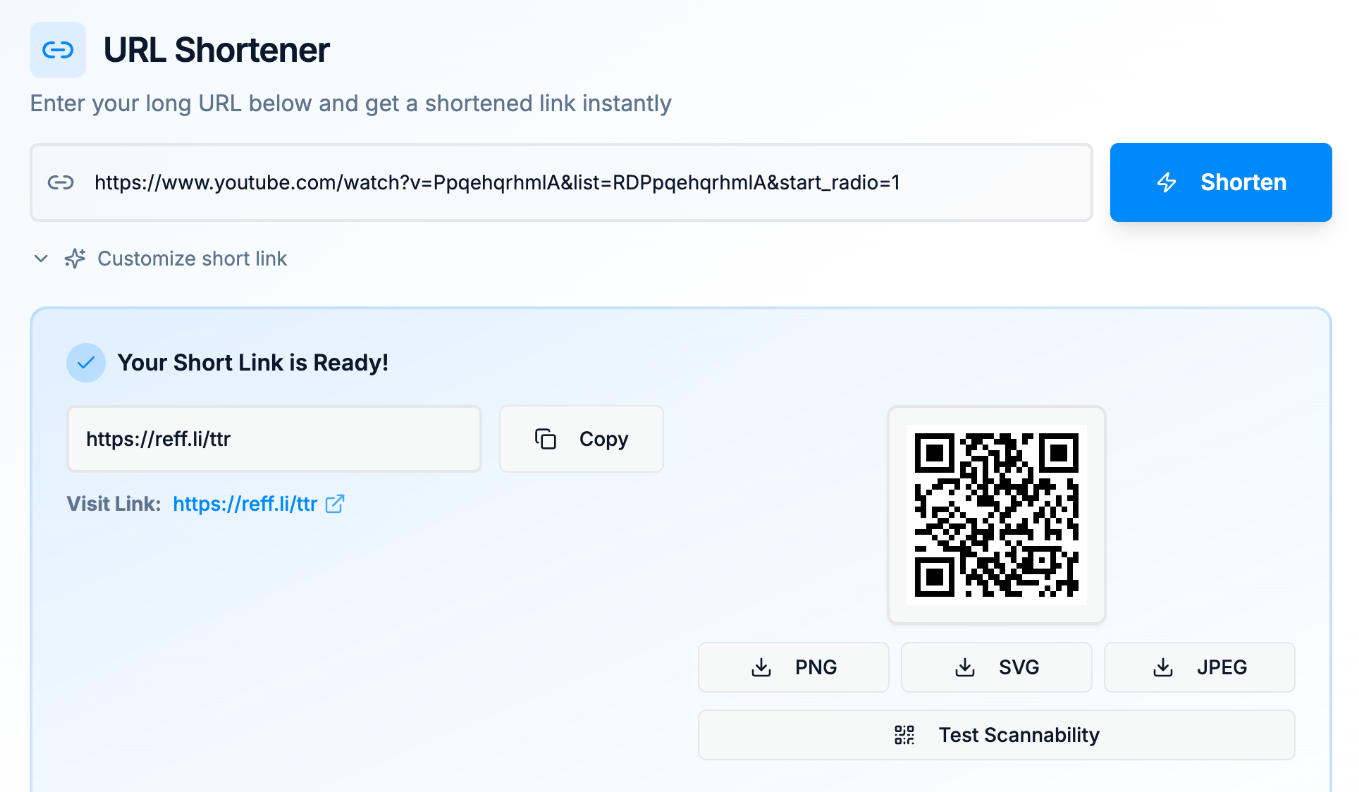
Task: Click the QR code preview image
Action: tap(996, 515)
